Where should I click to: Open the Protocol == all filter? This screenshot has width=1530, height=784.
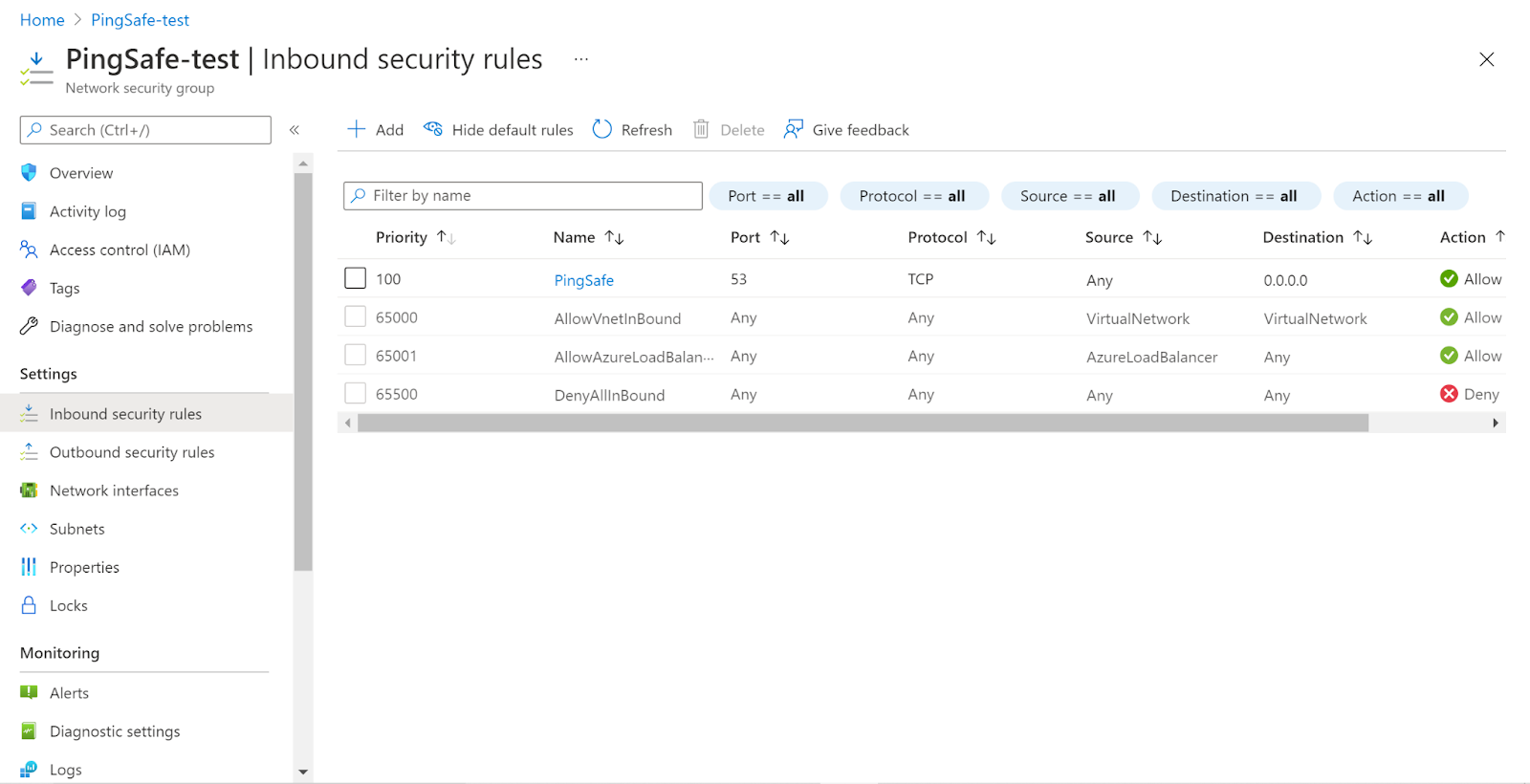pyautogui.click(x=912, y=196)
